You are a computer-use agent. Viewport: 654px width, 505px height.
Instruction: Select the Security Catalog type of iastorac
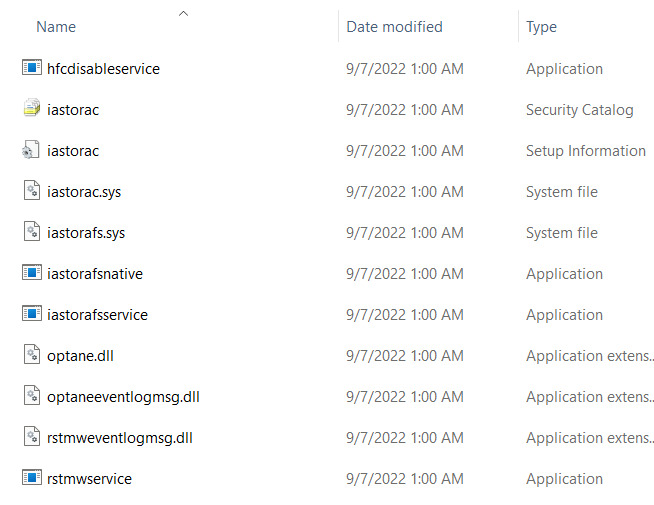tap(579, 110)
